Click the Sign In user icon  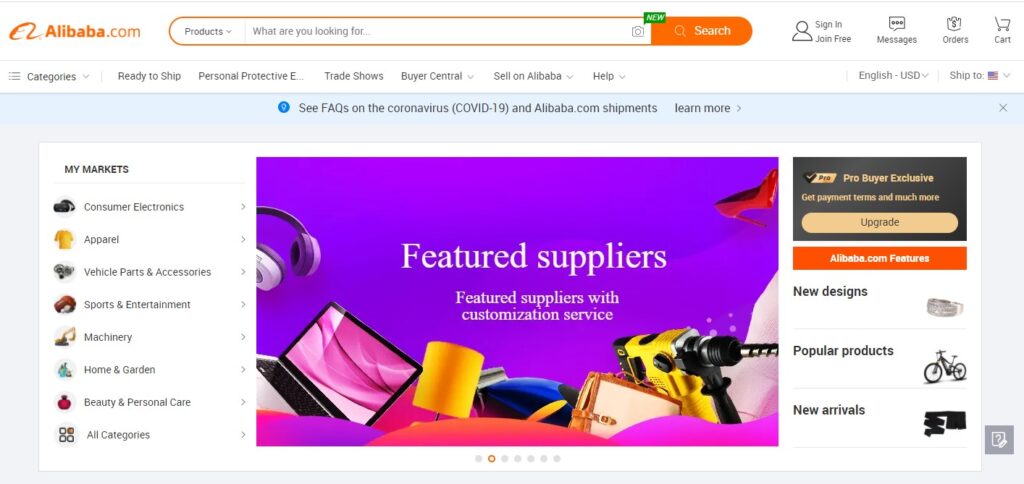pos(802,31)
